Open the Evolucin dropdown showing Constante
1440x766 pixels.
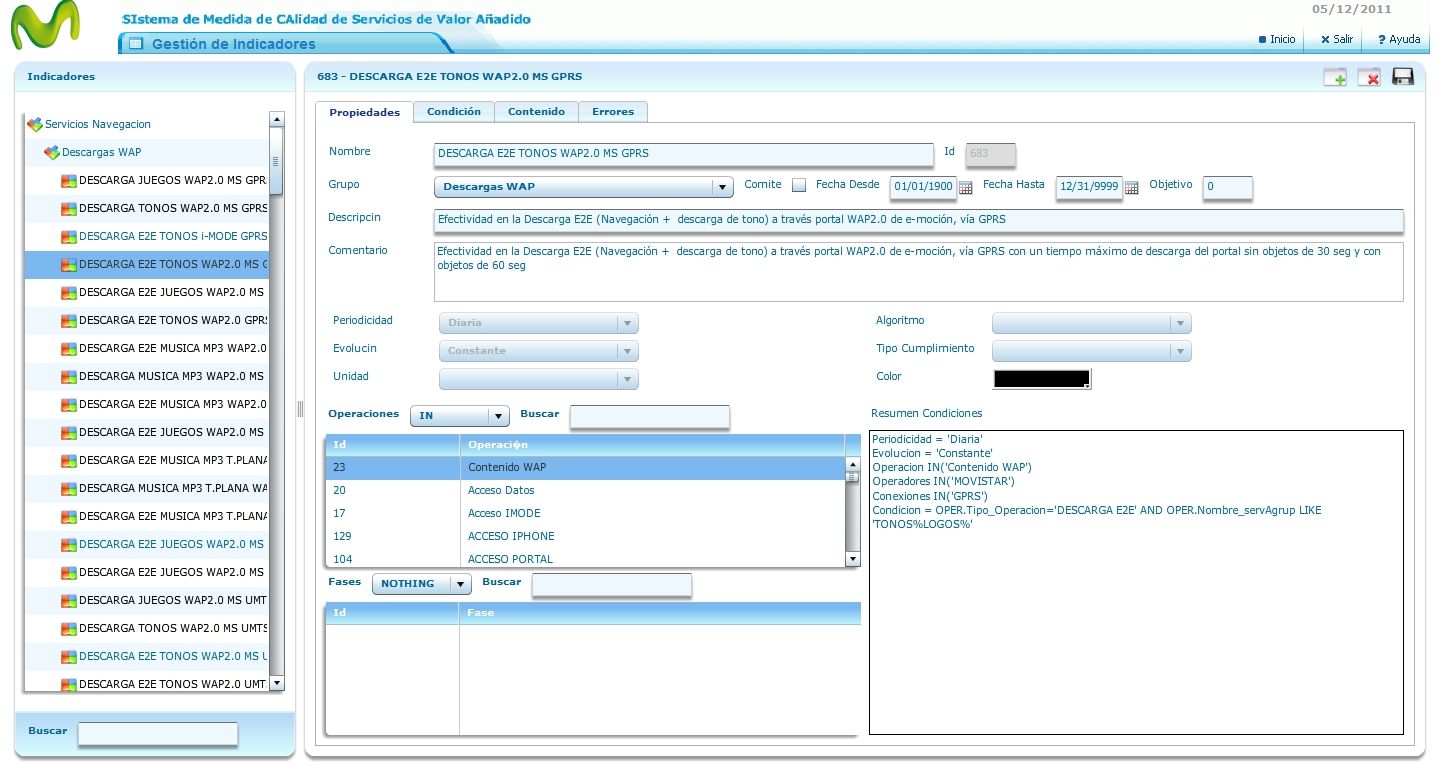538,351
